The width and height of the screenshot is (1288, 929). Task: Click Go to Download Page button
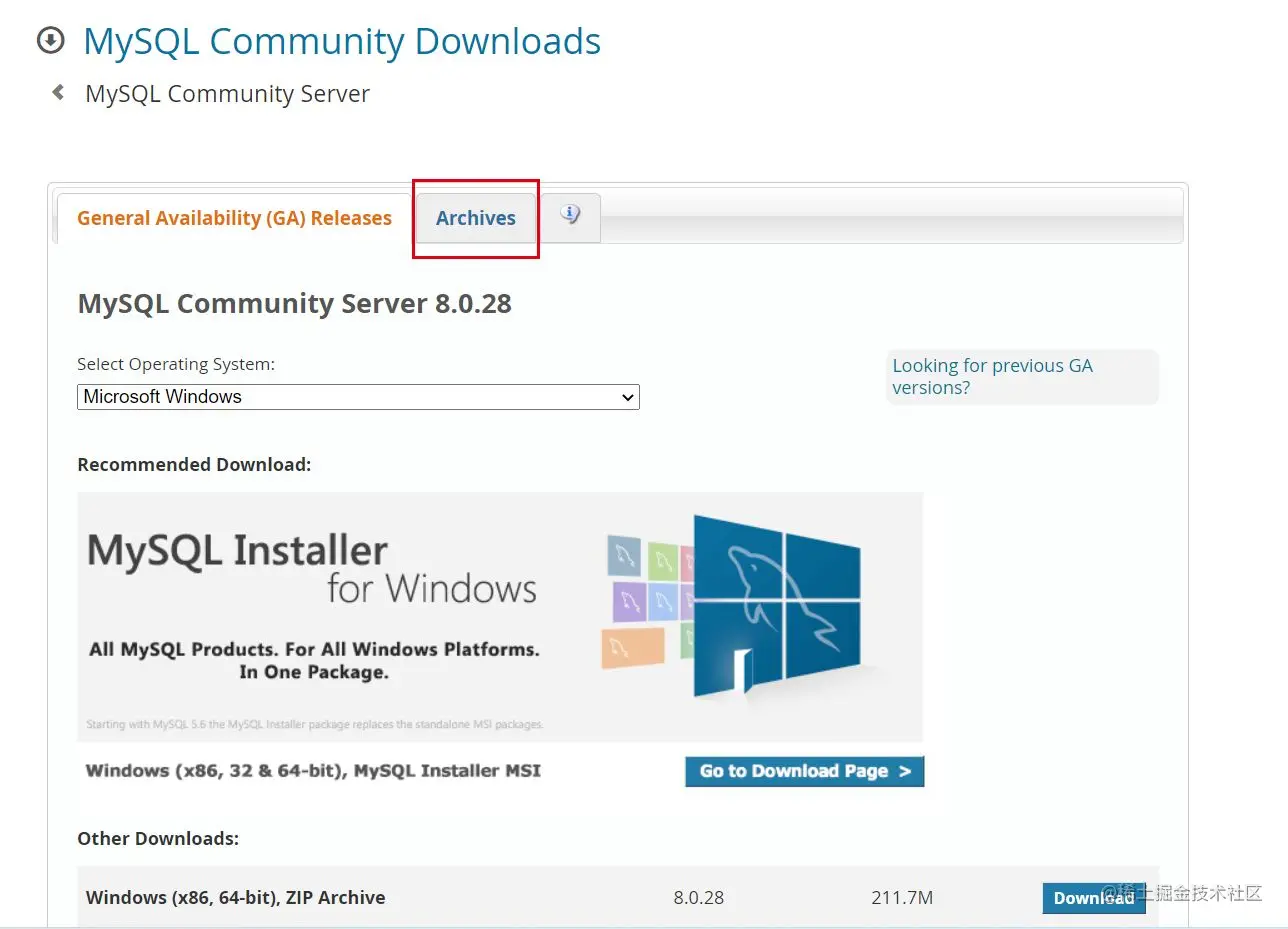(x=805, y=771)
